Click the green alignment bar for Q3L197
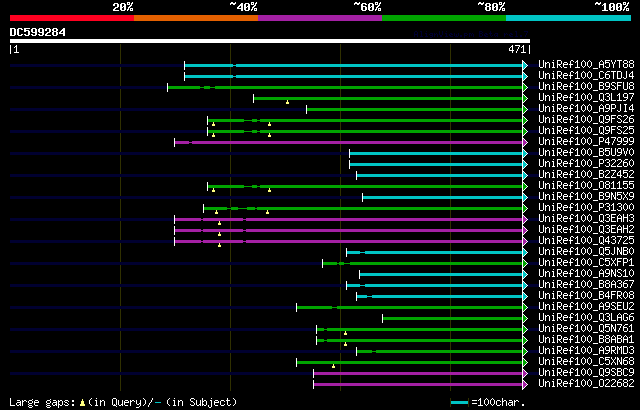Screen dimensions: 640x410 [388, 98]
